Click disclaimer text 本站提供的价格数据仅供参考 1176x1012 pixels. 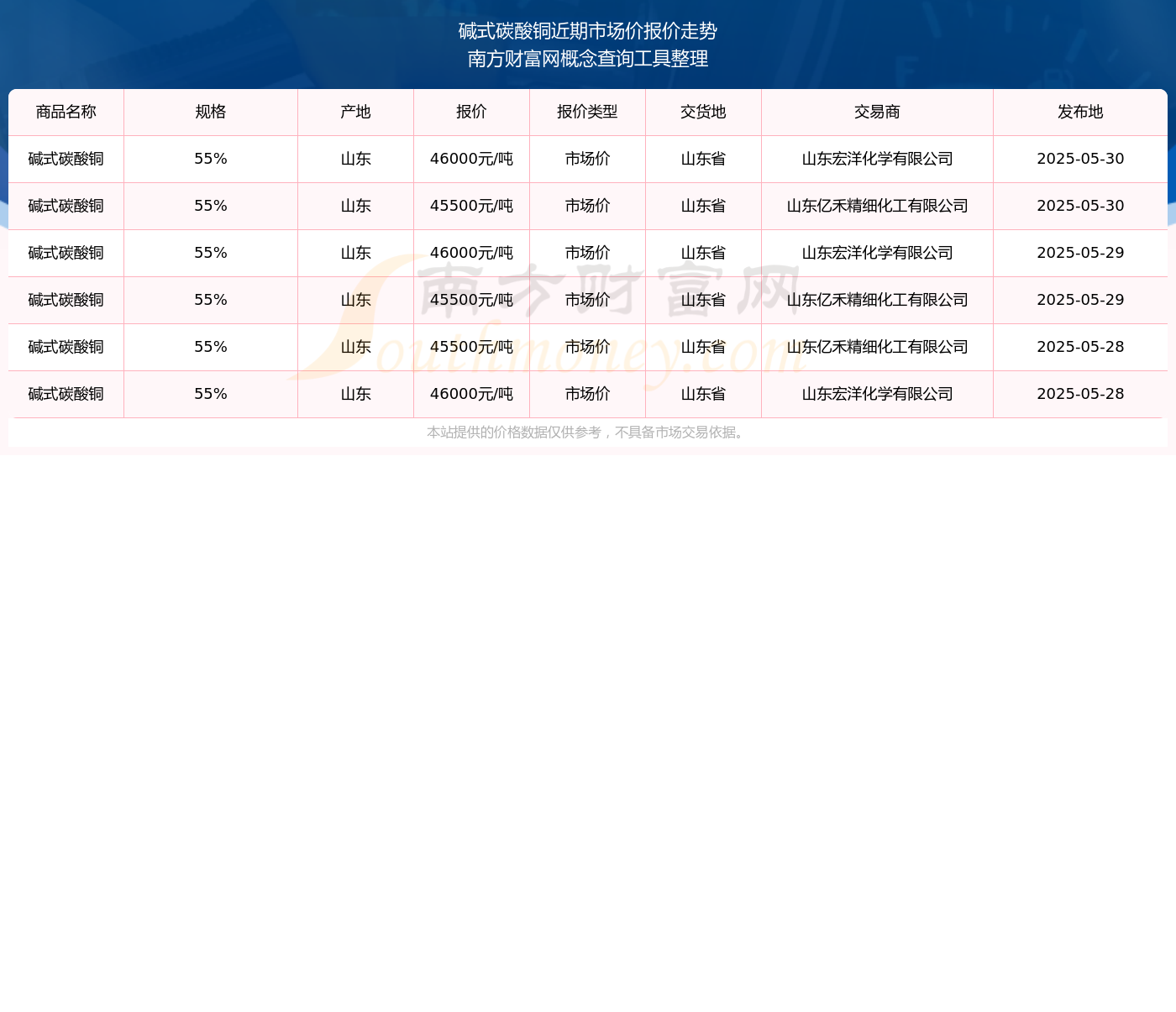514,433
